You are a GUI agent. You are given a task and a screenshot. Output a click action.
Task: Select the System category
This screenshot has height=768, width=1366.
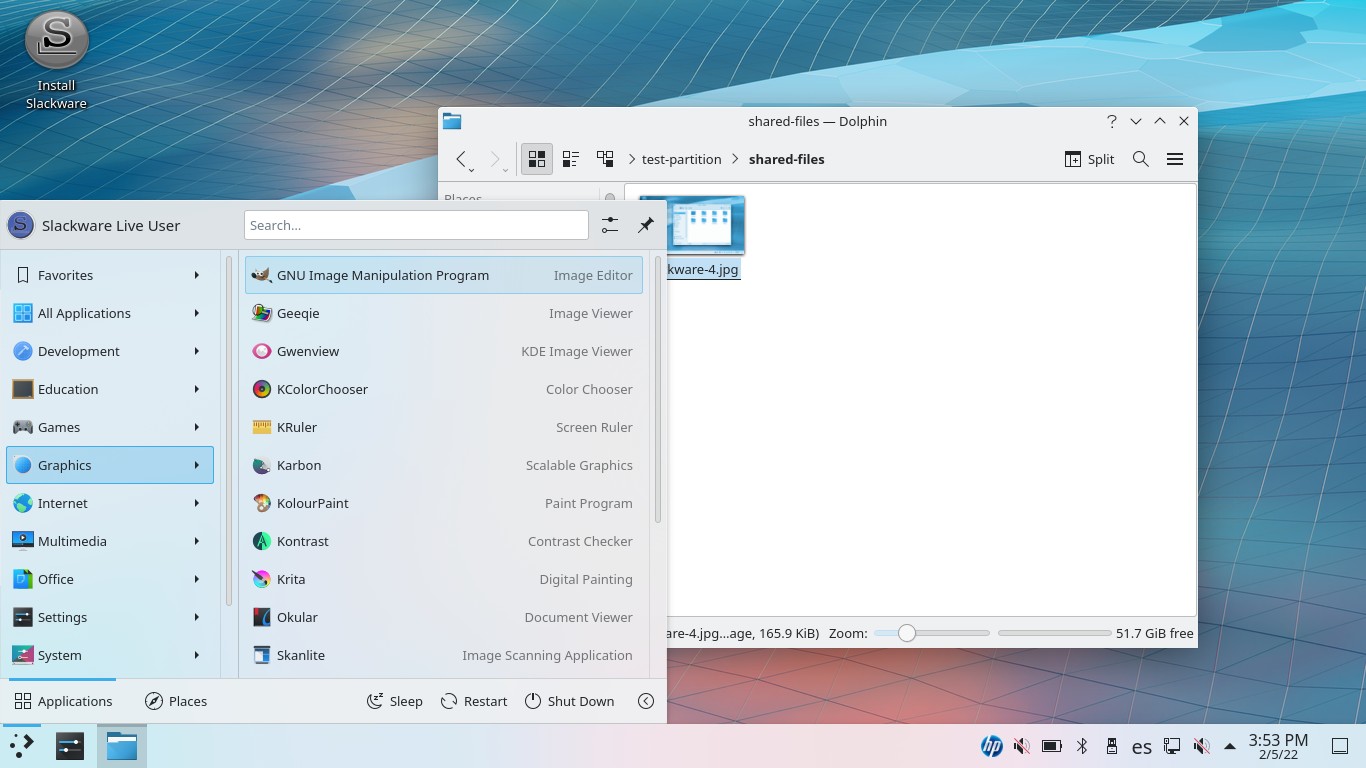[110, 655]
